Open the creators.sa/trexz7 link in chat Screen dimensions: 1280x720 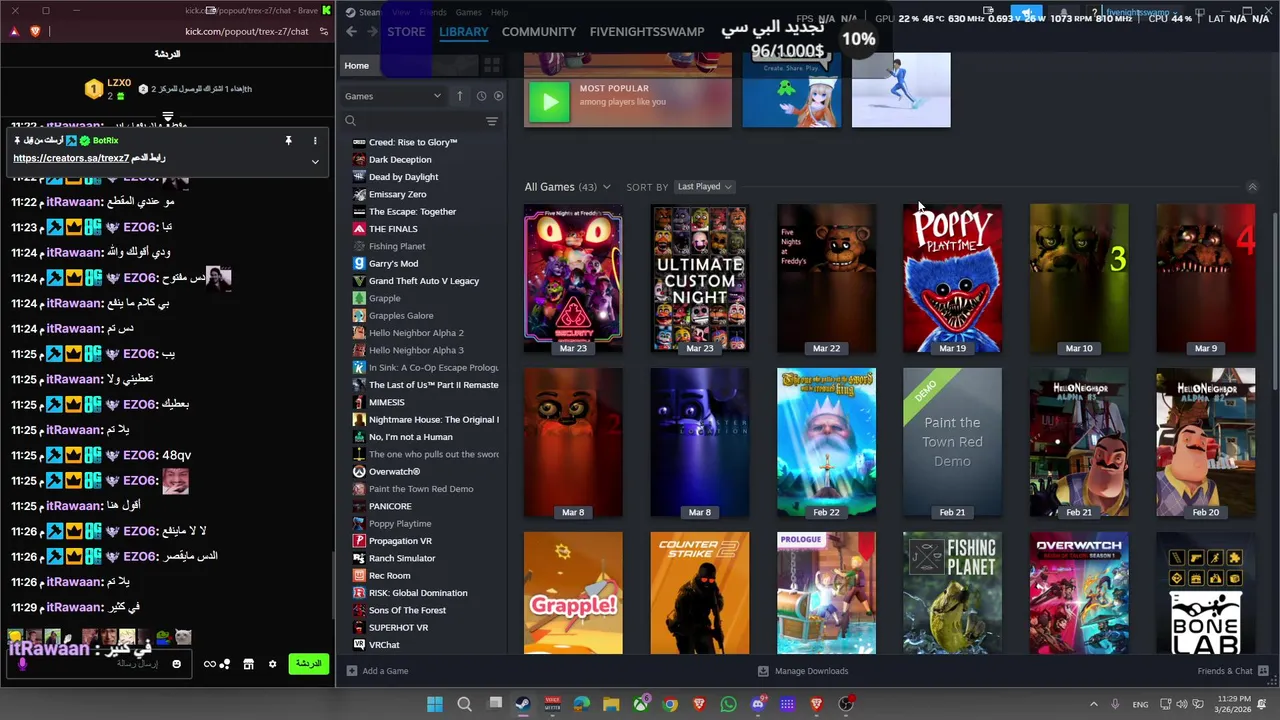(x=71, y=158)
